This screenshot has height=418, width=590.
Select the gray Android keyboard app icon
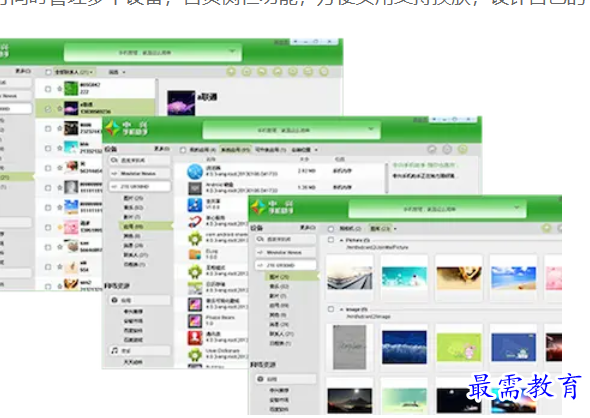point(195,188)
